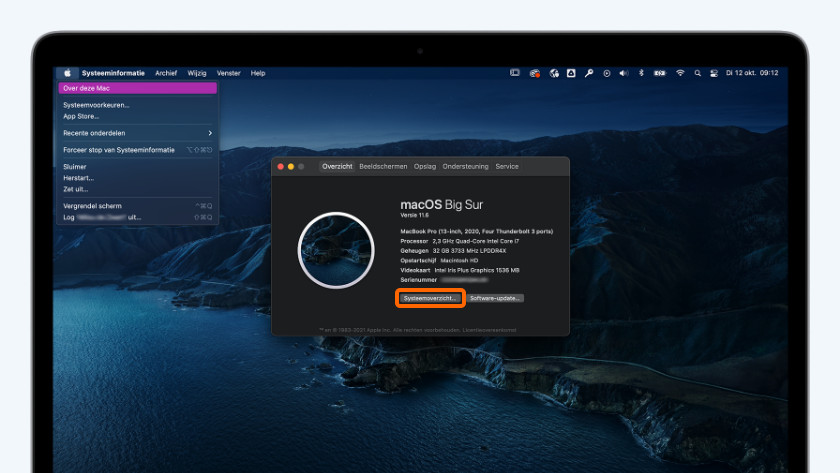The height and width of the screenshot is (473, 840).
Task: Switch to the Service tab
Action: coord(507,167)
